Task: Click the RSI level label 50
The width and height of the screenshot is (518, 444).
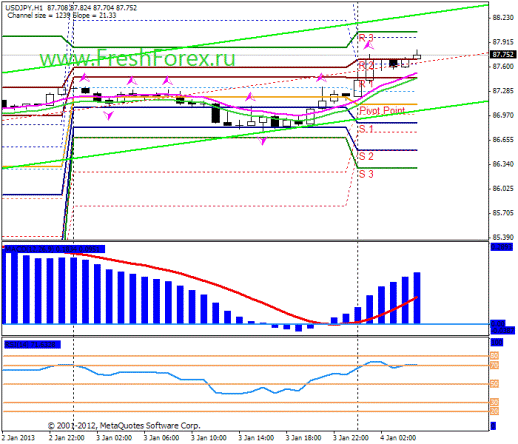Action: coord(494,384)
